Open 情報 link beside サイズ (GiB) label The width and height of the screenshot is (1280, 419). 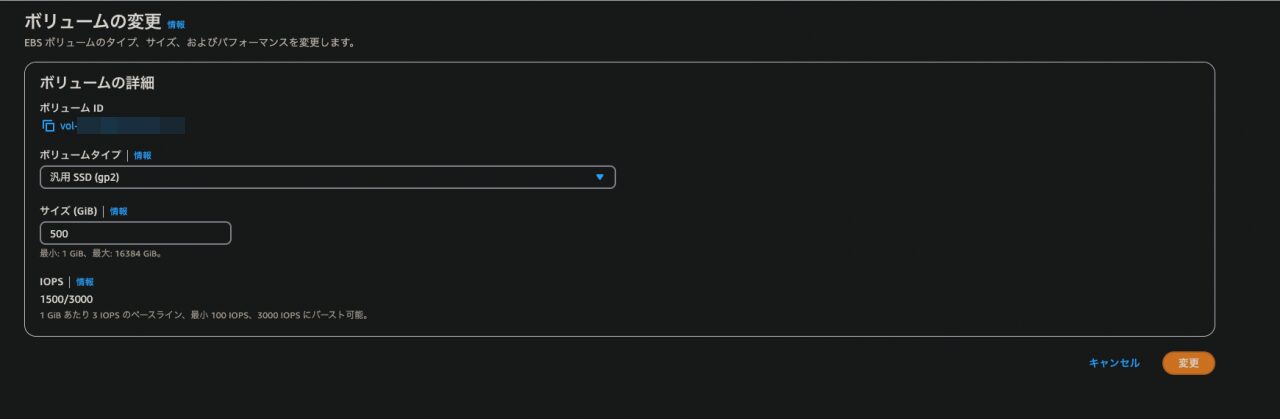pyautogui.click(x=119, y=212)
